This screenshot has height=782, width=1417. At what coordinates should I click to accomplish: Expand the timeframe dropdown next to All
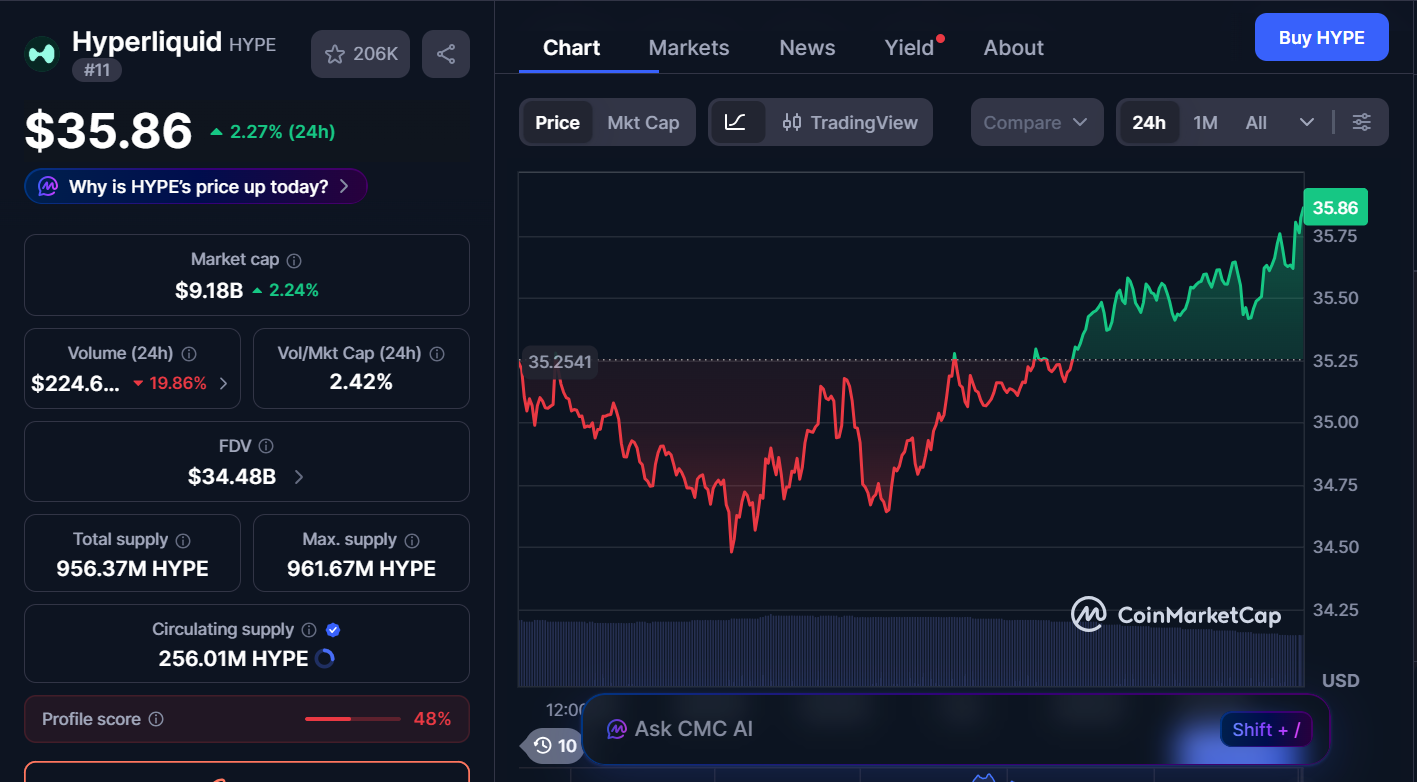coord(1307,122)
